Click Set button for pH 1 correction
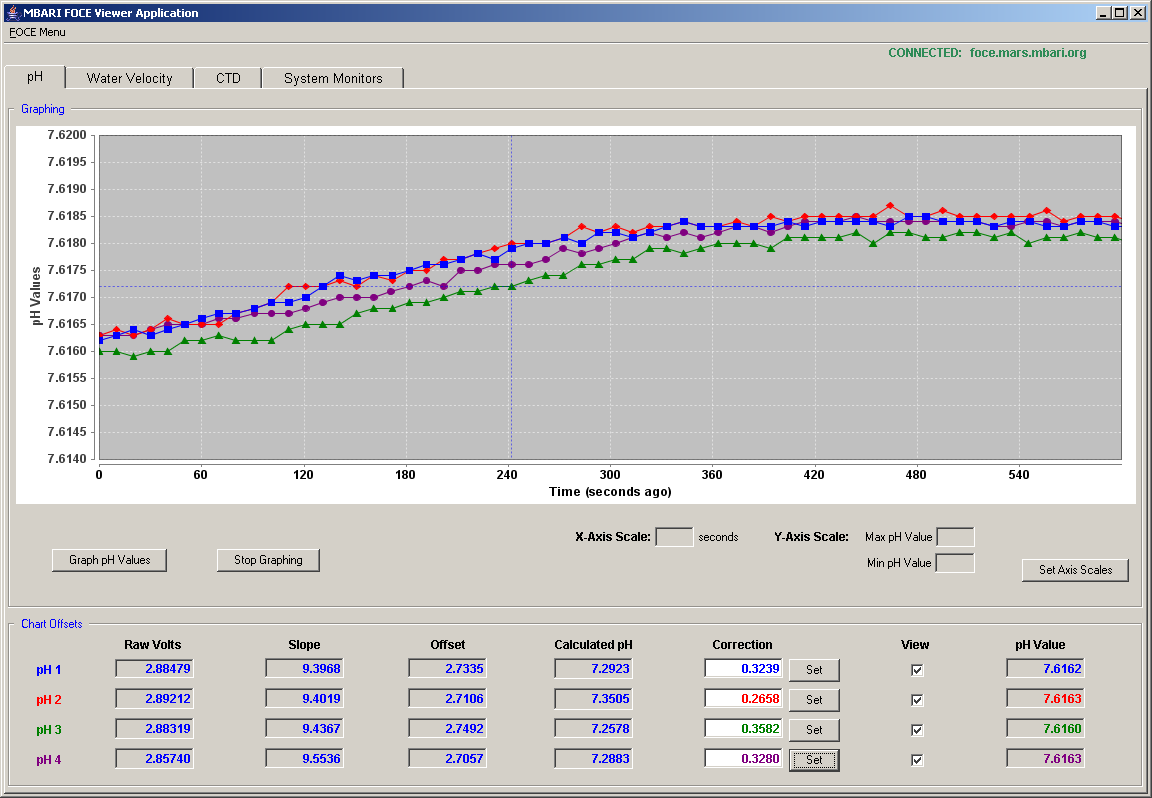 tap(814, 670)
